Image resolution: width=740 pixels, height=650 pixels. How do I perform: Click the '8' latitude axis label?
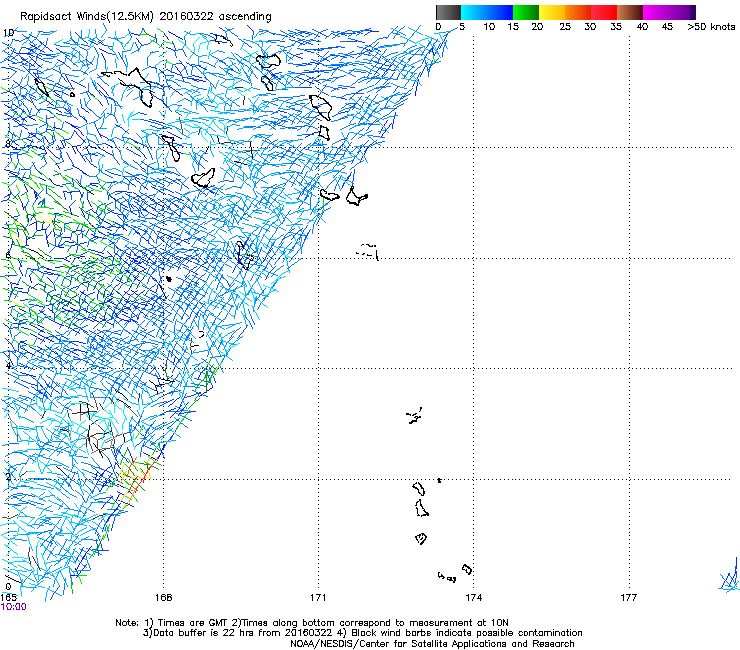[x=8, y=144]
